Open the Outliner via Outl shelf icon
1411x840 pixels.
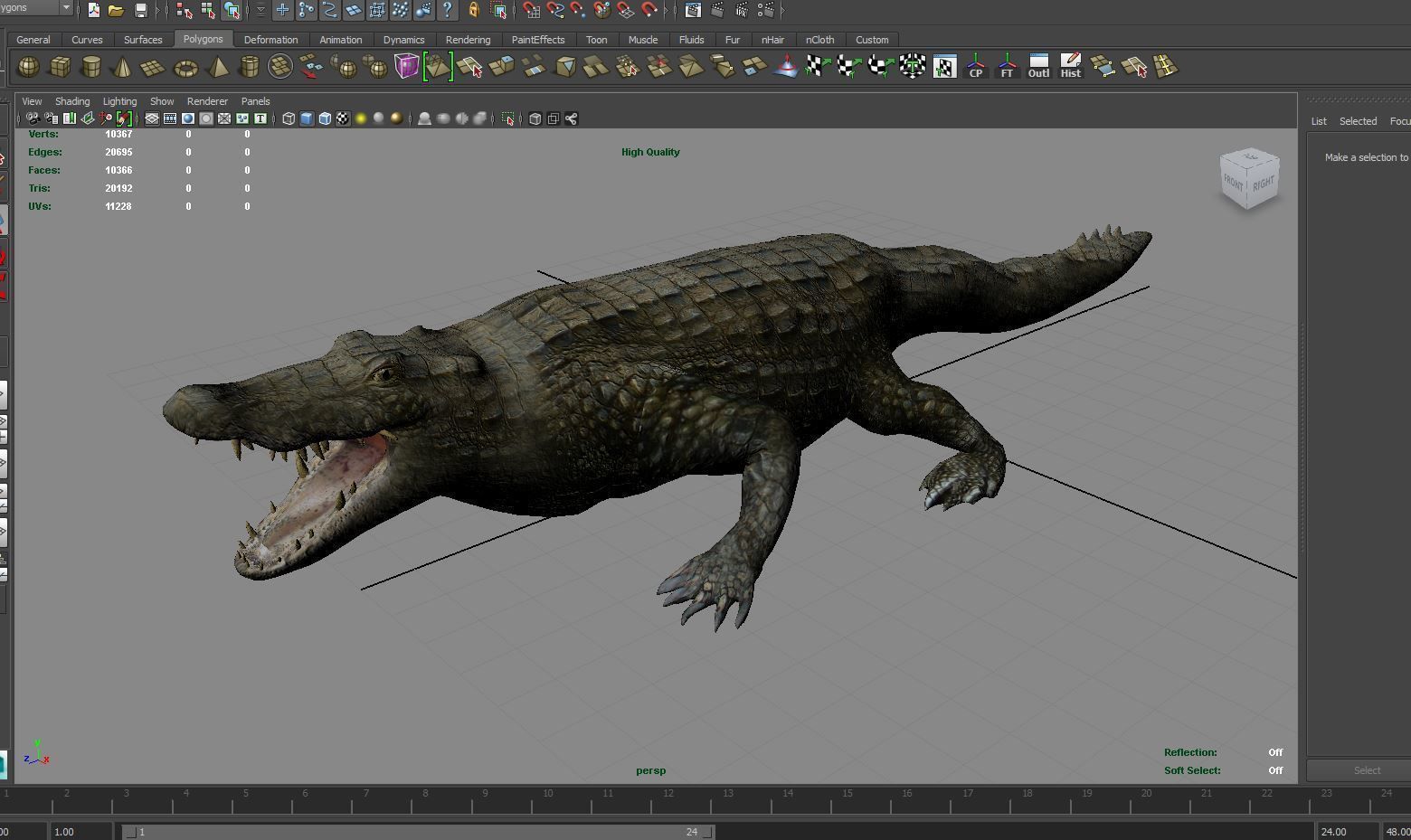point(1038,67)
